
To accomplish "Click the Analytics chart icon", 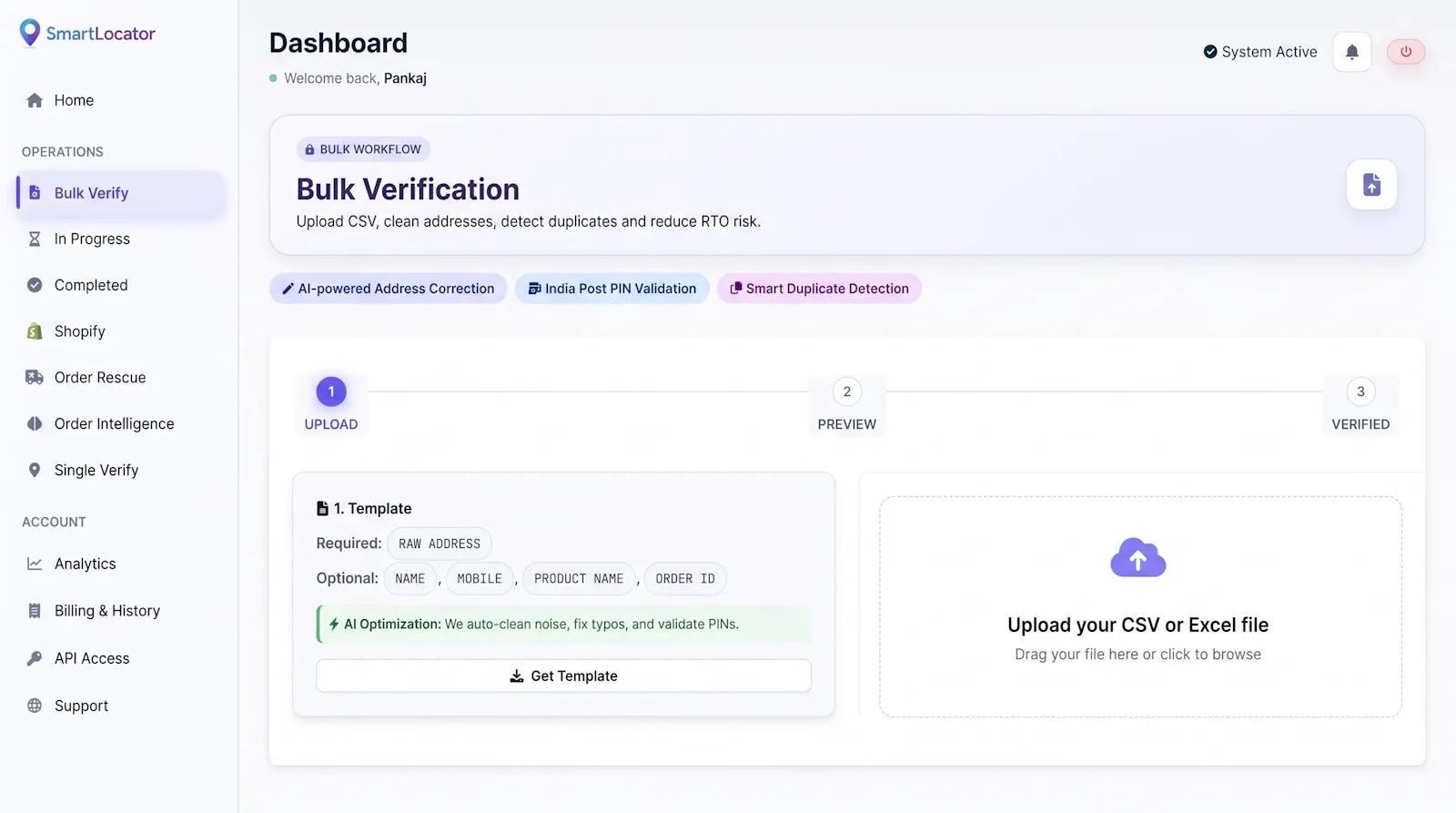I will tap(35, 564).
